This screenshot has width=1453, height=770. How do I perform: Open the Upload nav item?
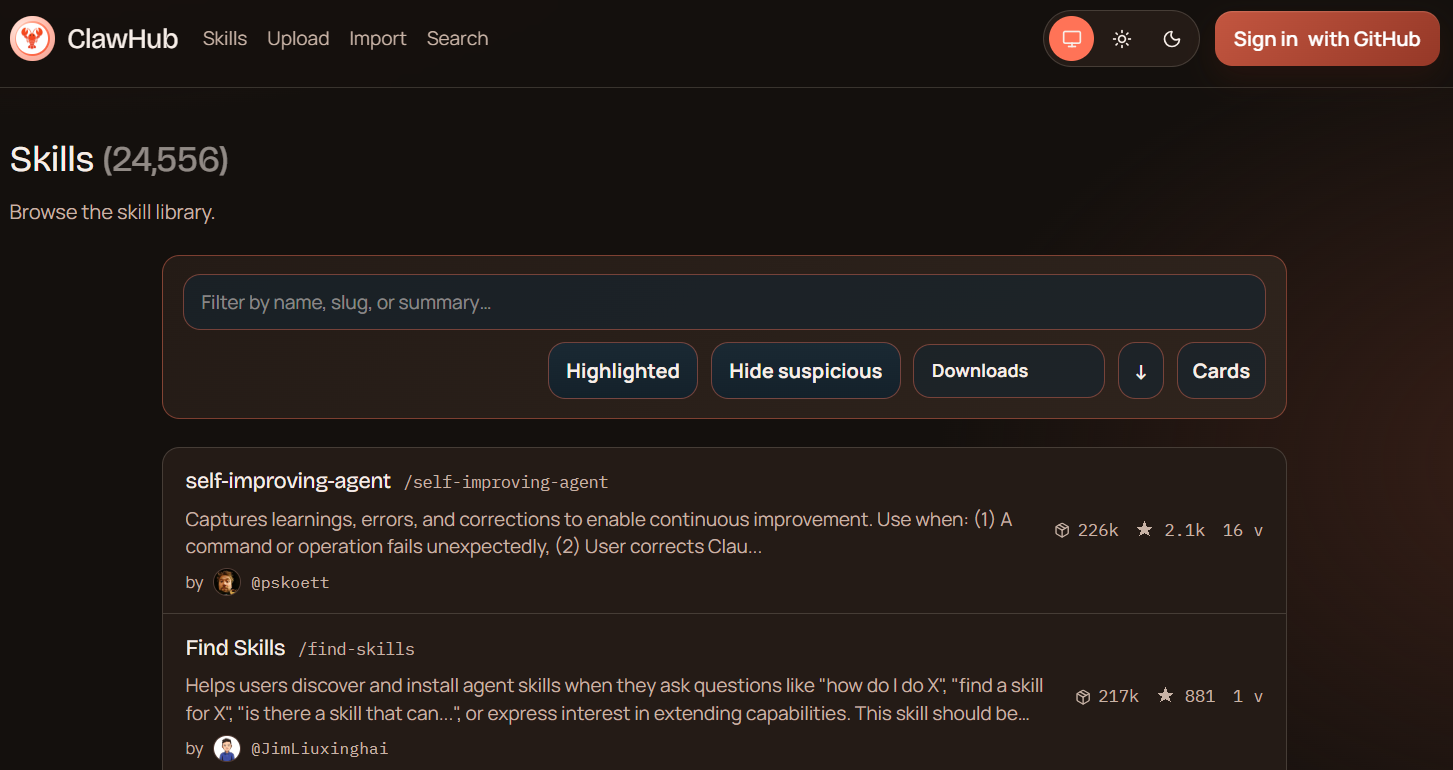298,39
